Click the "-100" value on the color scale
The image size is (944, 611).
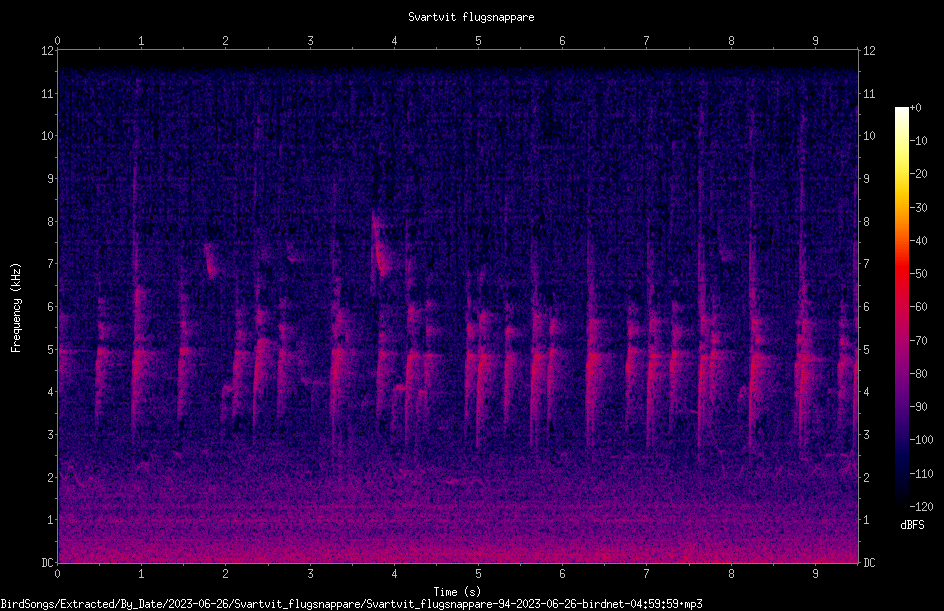pos(921,439)
